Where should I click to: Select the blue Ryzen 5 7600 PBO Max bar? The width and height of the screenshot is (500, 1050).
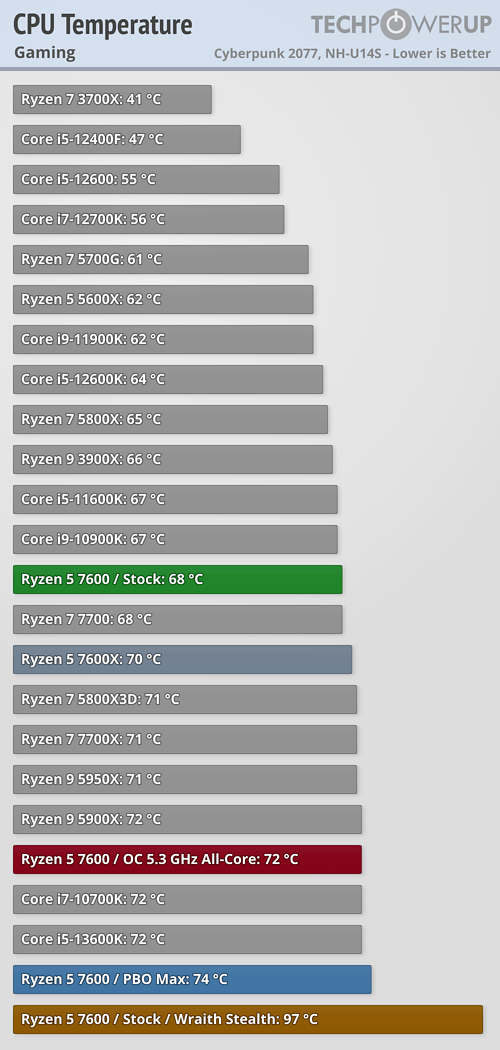coord(192,979)
